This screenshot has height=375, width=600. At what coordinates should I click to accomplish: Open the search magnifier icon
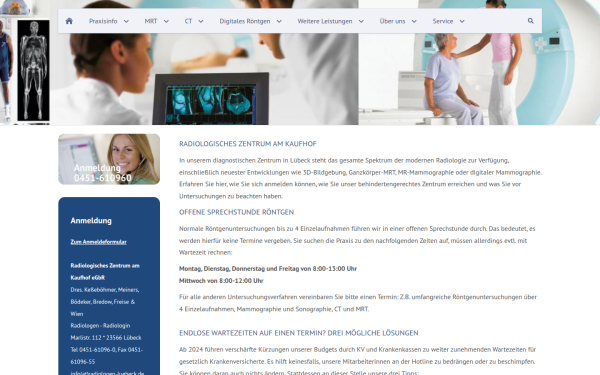tap(530, 21)
